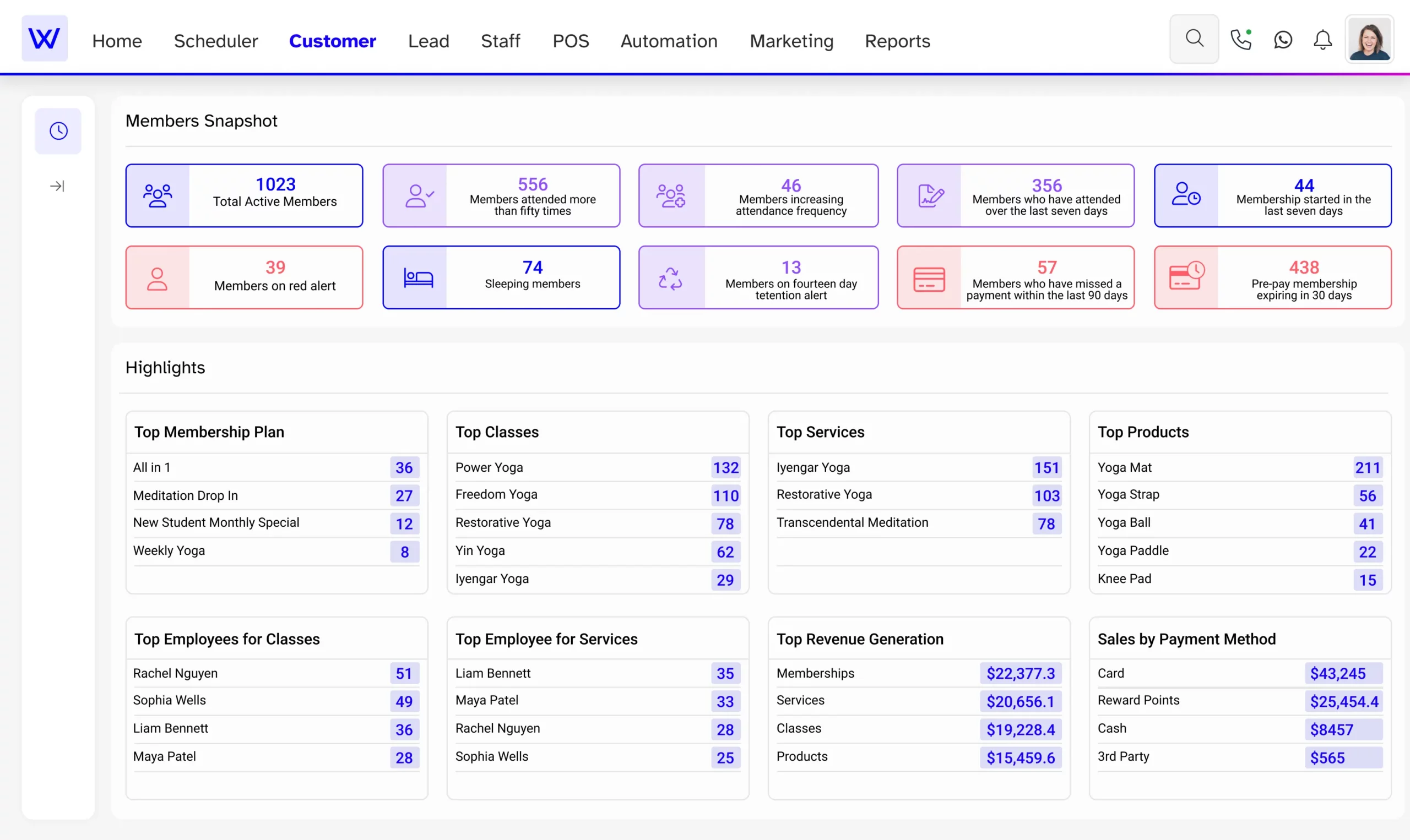Open the Scheduler menu
Image resolution: width=1410 pixels, height=840 pixels.
tap(216, 41)
